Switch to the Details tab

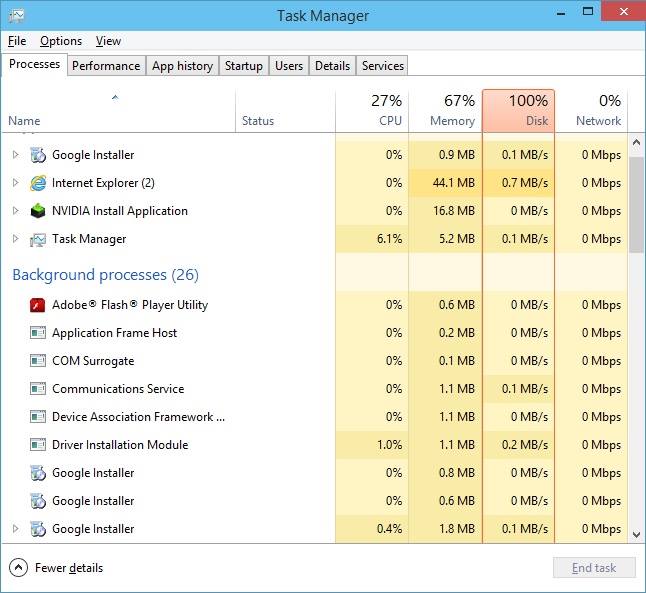332,66
